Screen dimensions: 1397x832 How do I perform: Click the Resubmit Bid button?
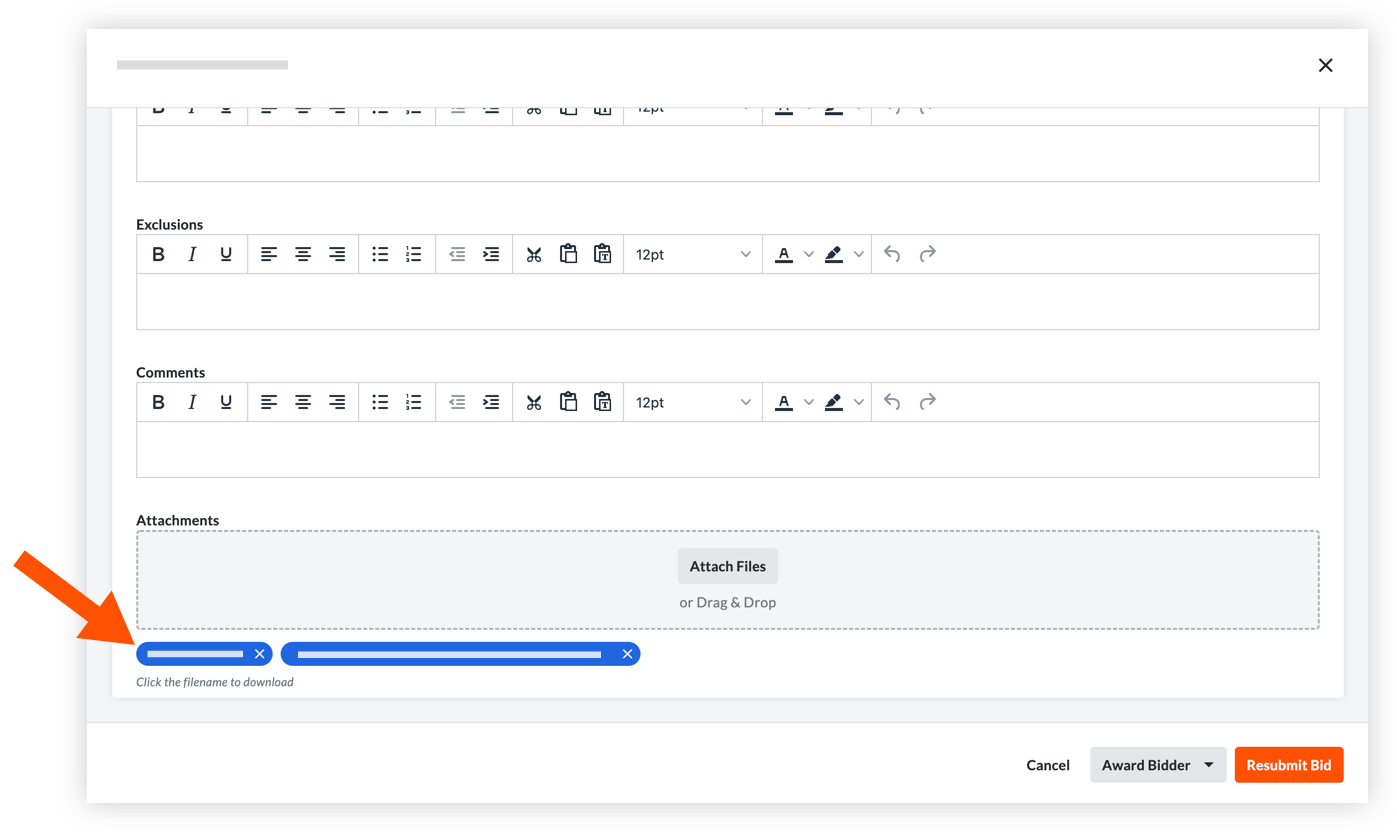click(1289, 765)
